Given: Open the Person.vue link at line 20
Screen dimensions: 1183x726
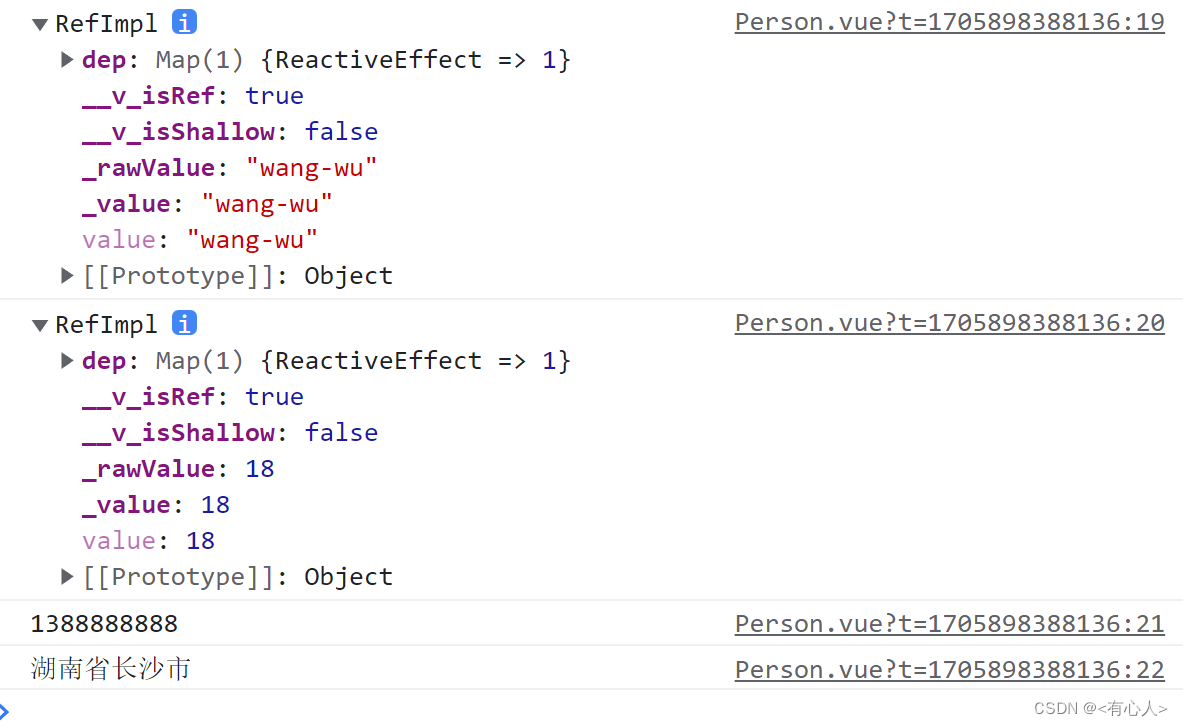Looking at the screenshot, I should tap(949, 322).
